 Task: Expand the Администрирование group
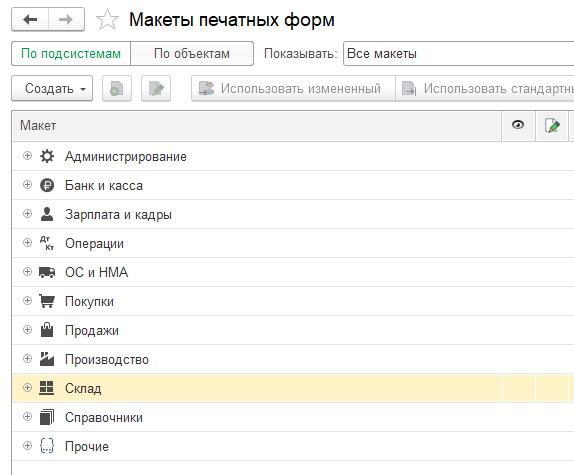27,156
